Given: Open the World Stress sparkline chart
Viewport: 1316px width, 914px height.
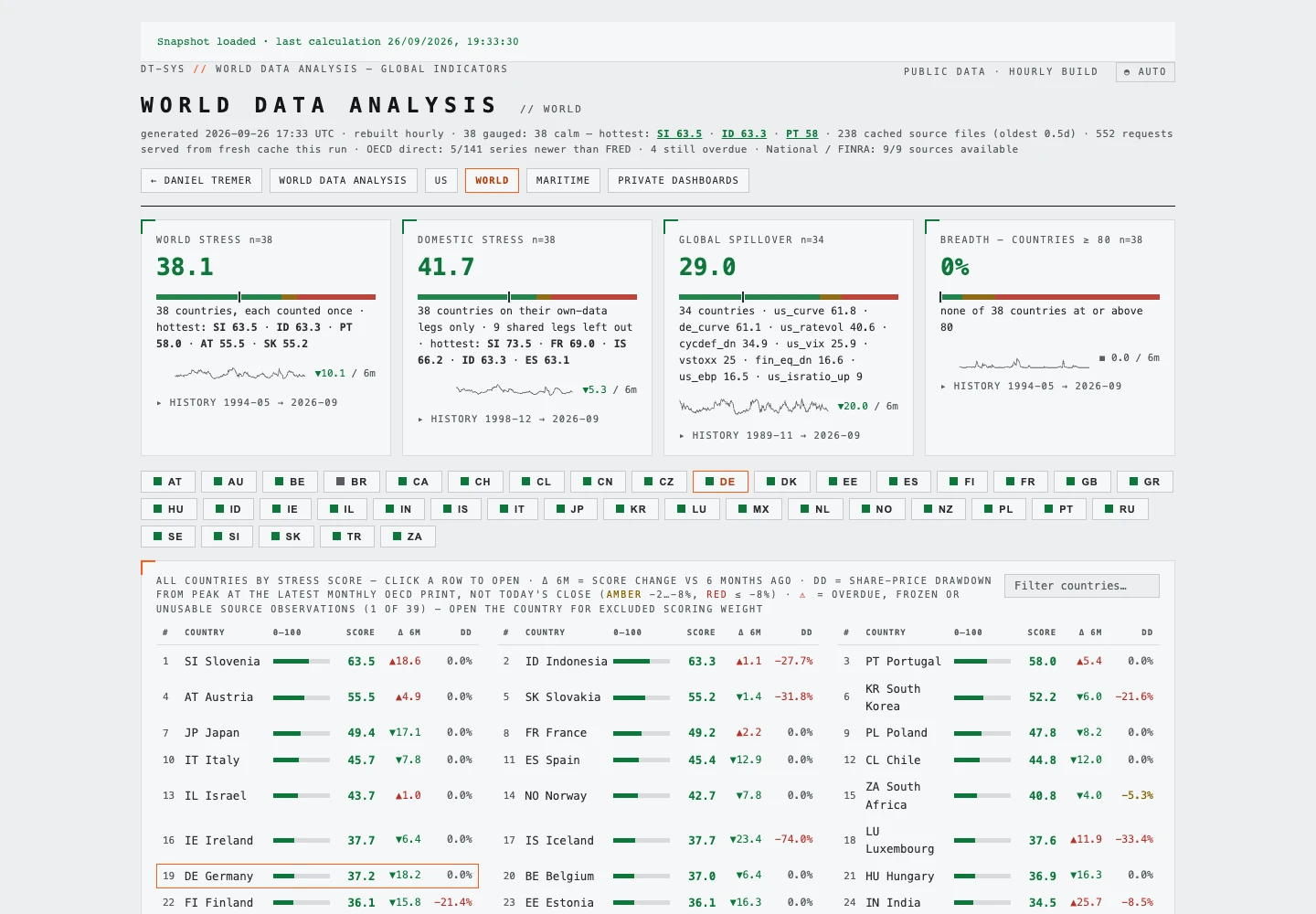Looking at the screenshot, I should 239,373.
